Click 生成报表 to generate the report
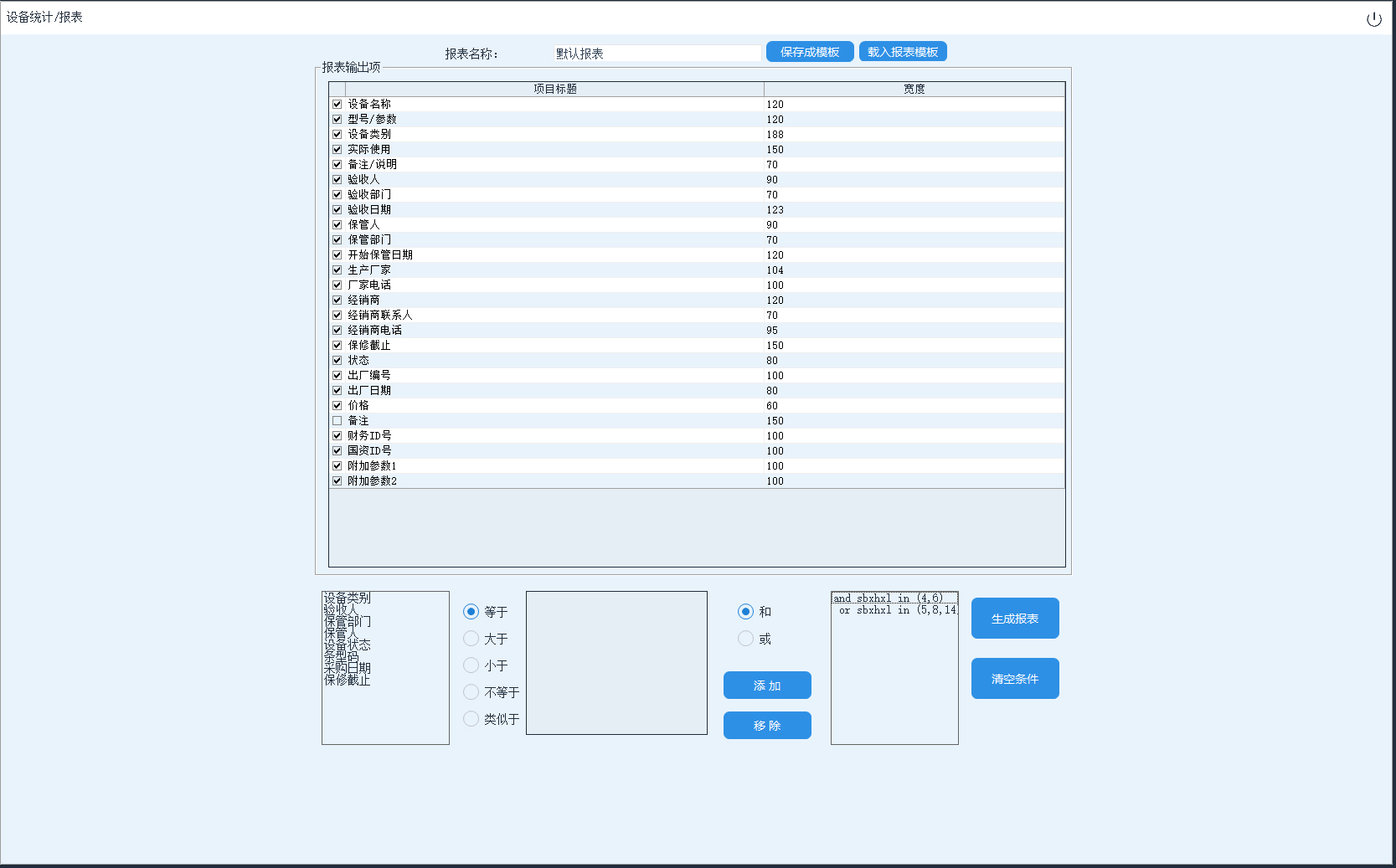Screen dimensions: 1396x868 (1014, 619)
